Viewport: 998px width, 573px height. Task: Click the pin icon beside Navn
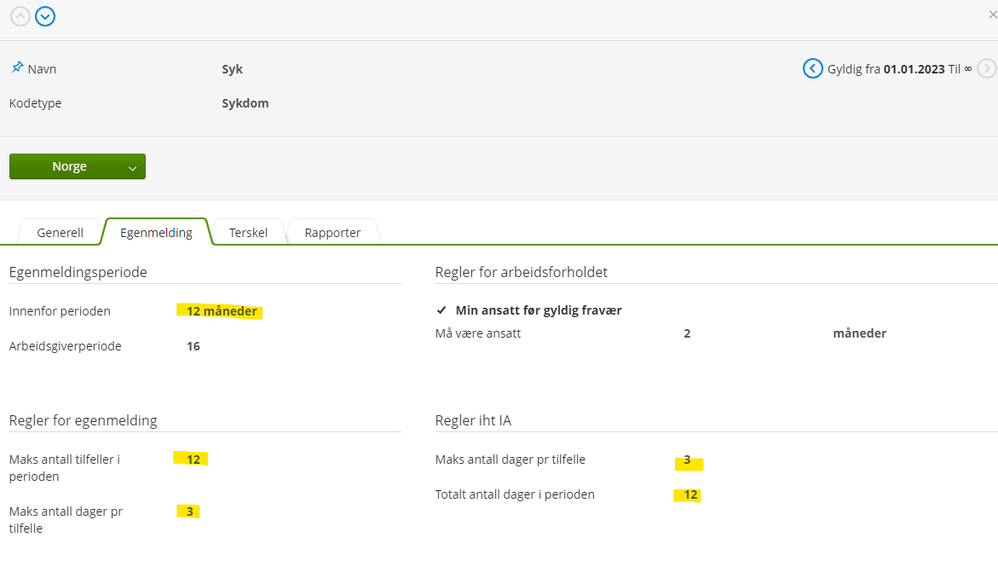coord(17,67)
